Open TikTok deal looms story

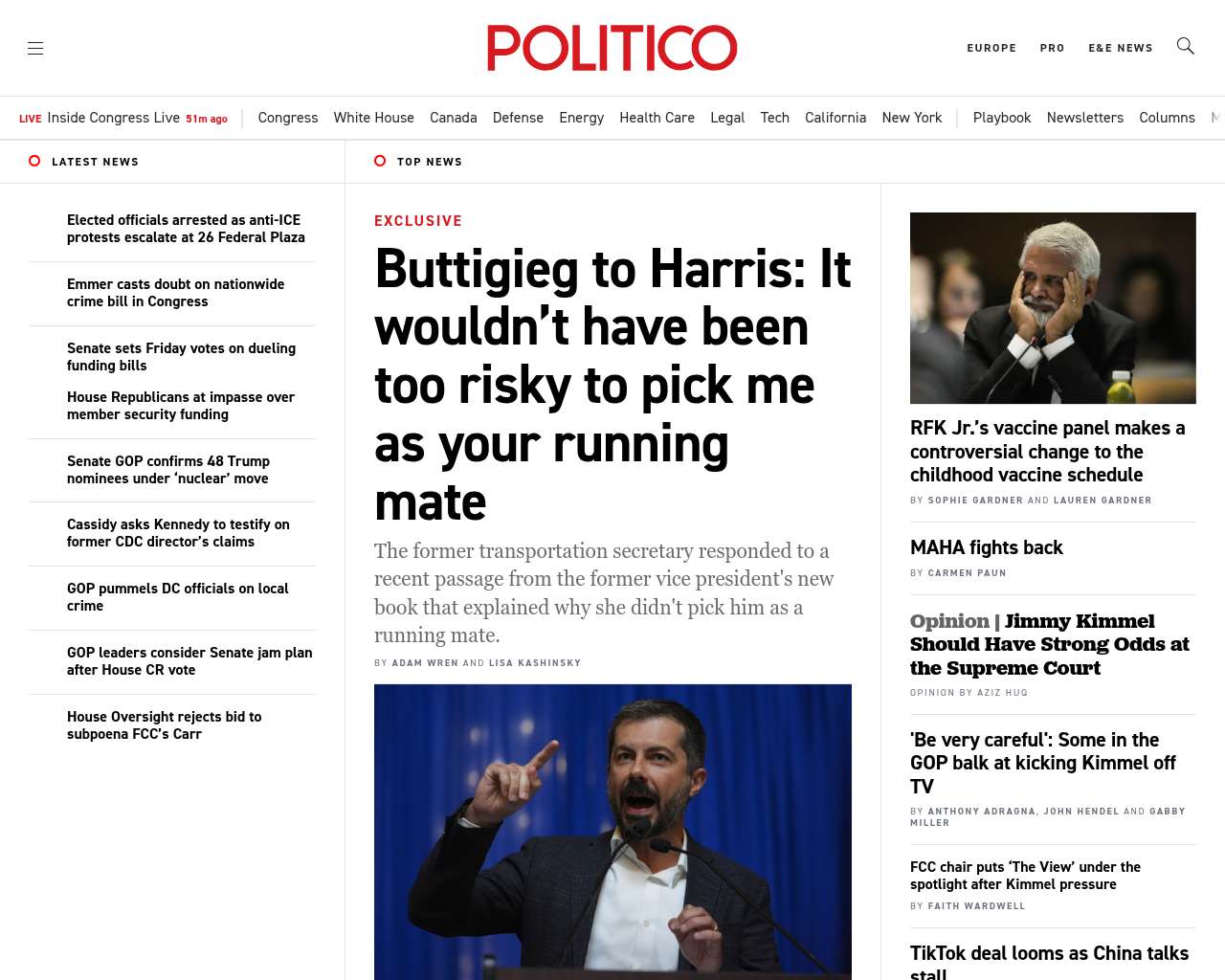tap(1049, 962)
